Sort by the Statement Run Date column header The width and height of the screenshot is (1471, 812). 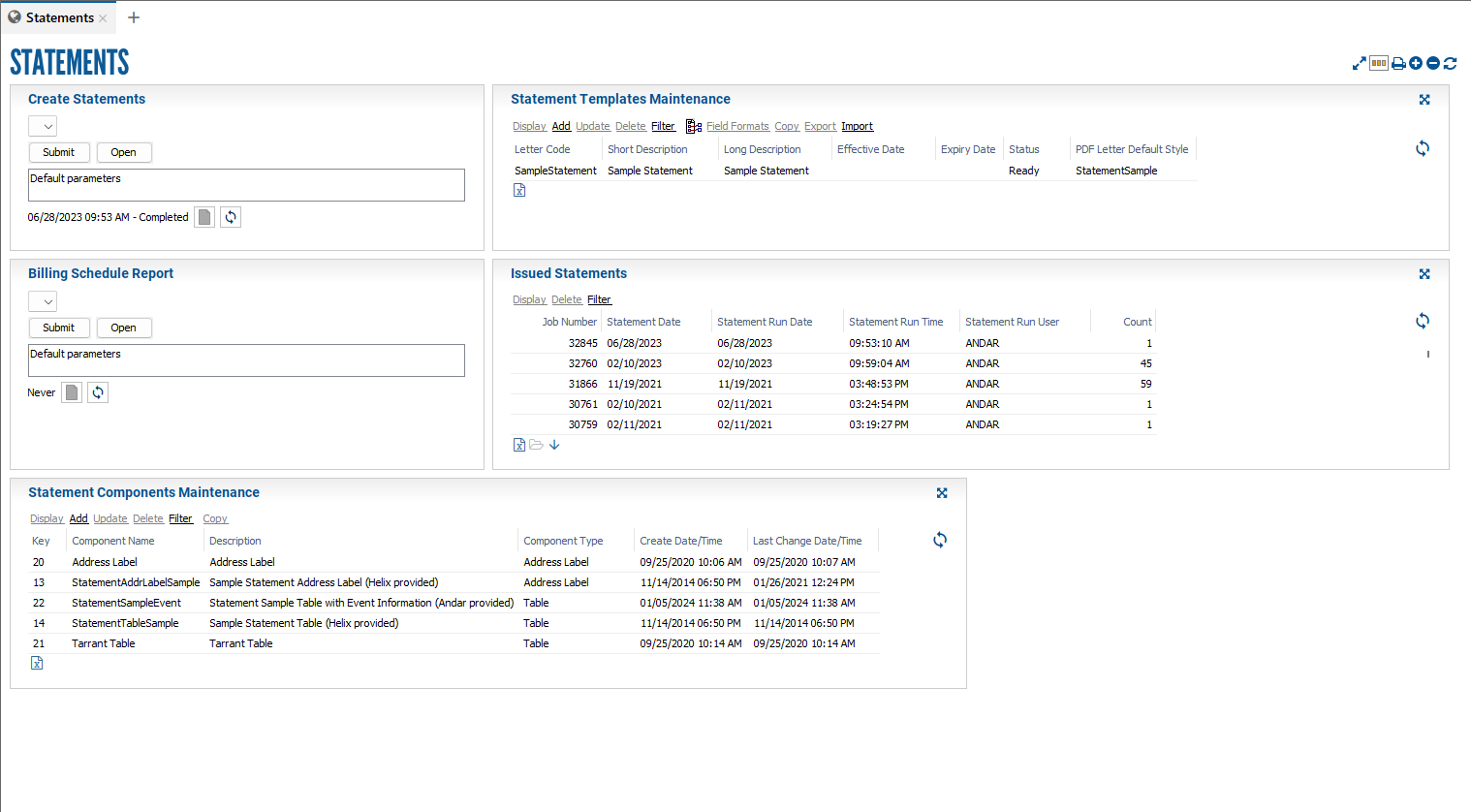(x=765, y=322)
